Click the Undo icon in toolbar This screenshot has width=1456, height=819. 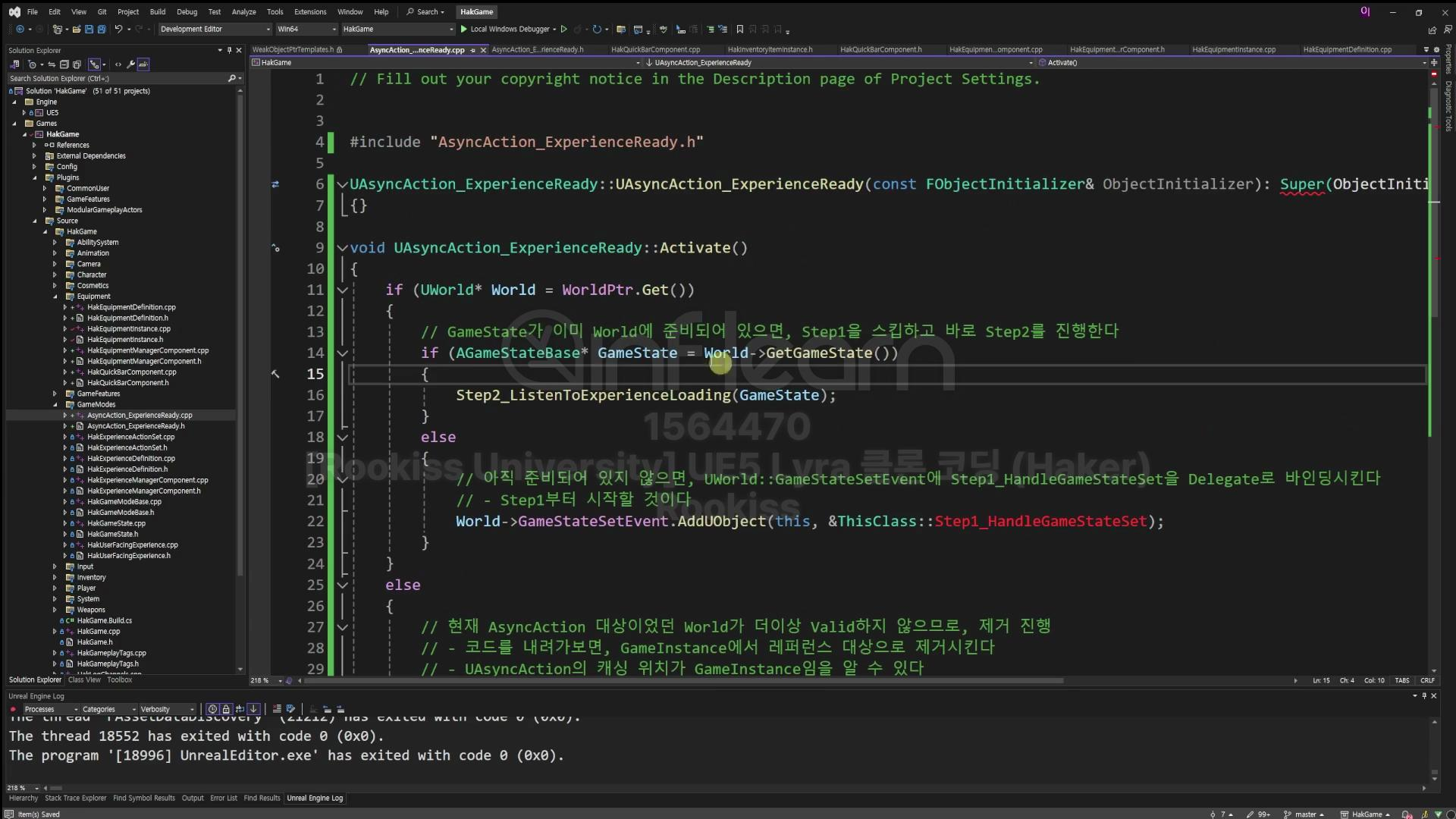[118, 29]
